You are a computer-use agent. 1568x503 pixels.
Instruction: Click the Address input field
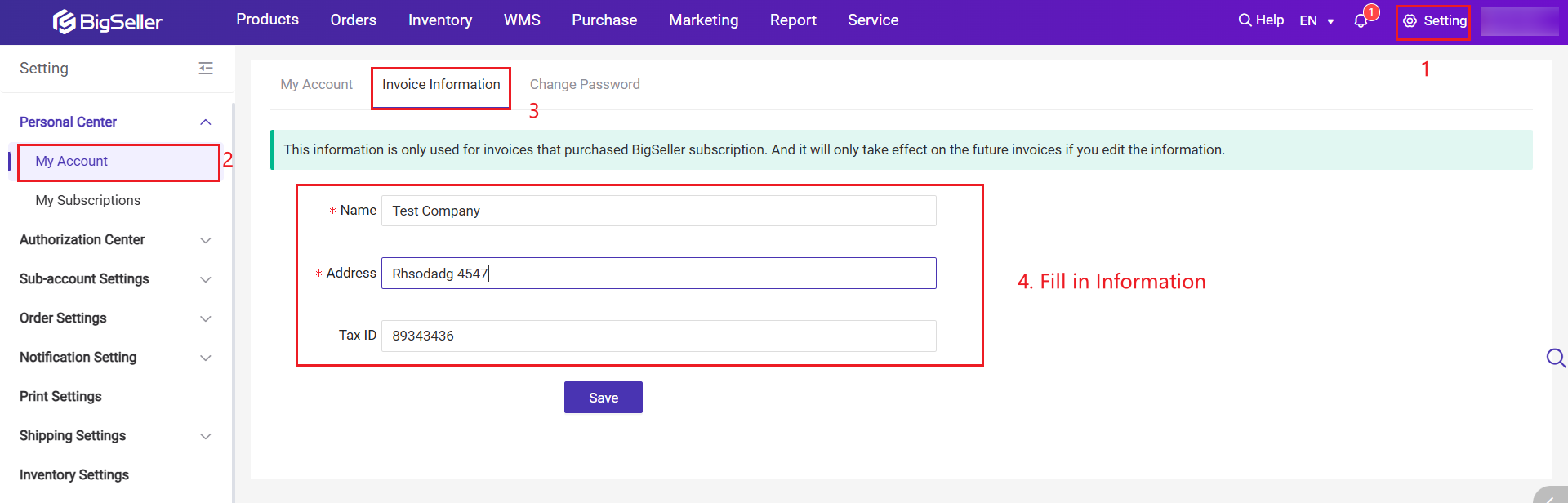[x=659, y=274]
